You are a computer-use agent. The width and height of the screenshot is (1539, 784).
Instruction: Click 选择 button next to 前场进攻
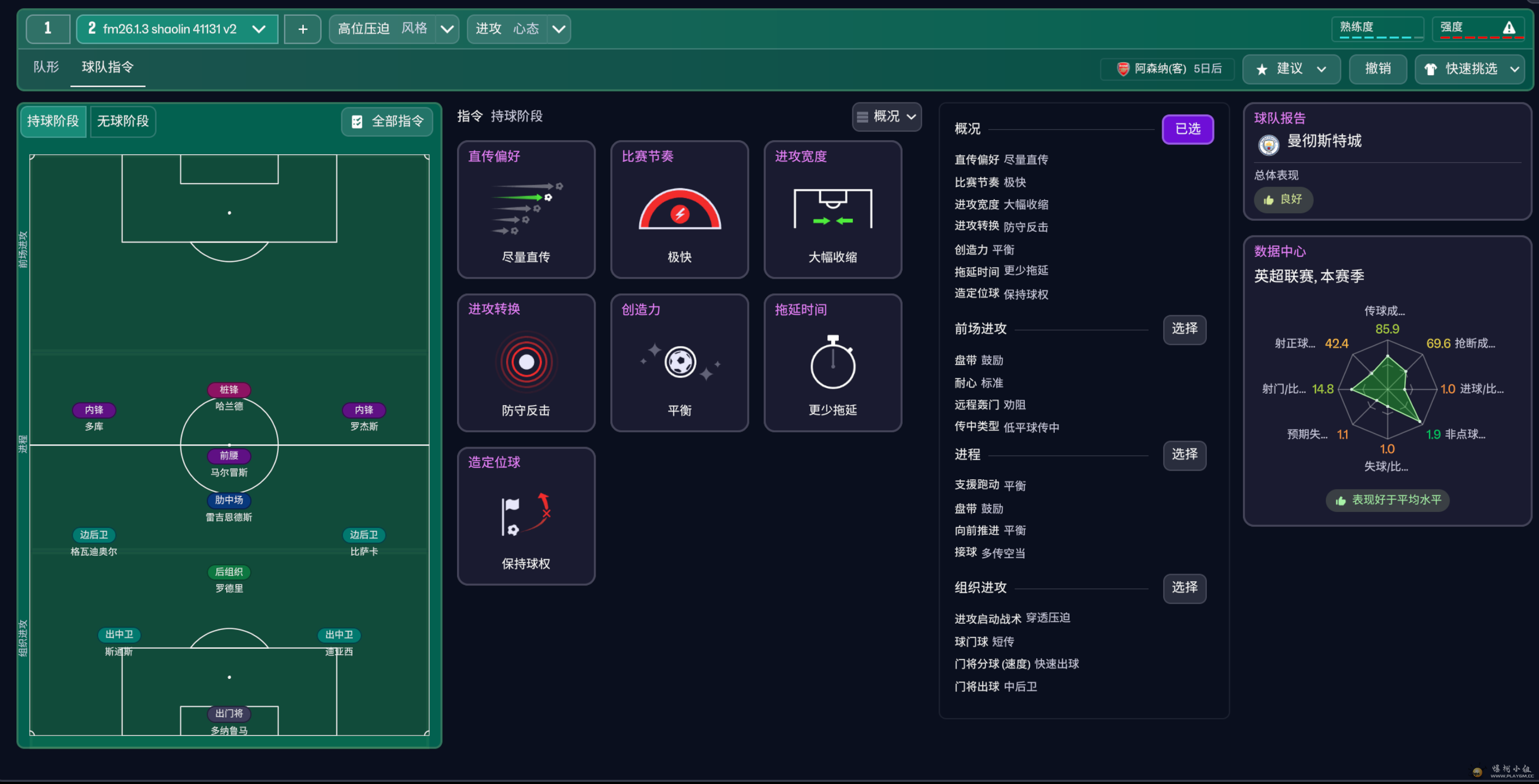pyautogui.click(x=1184, y=329)
